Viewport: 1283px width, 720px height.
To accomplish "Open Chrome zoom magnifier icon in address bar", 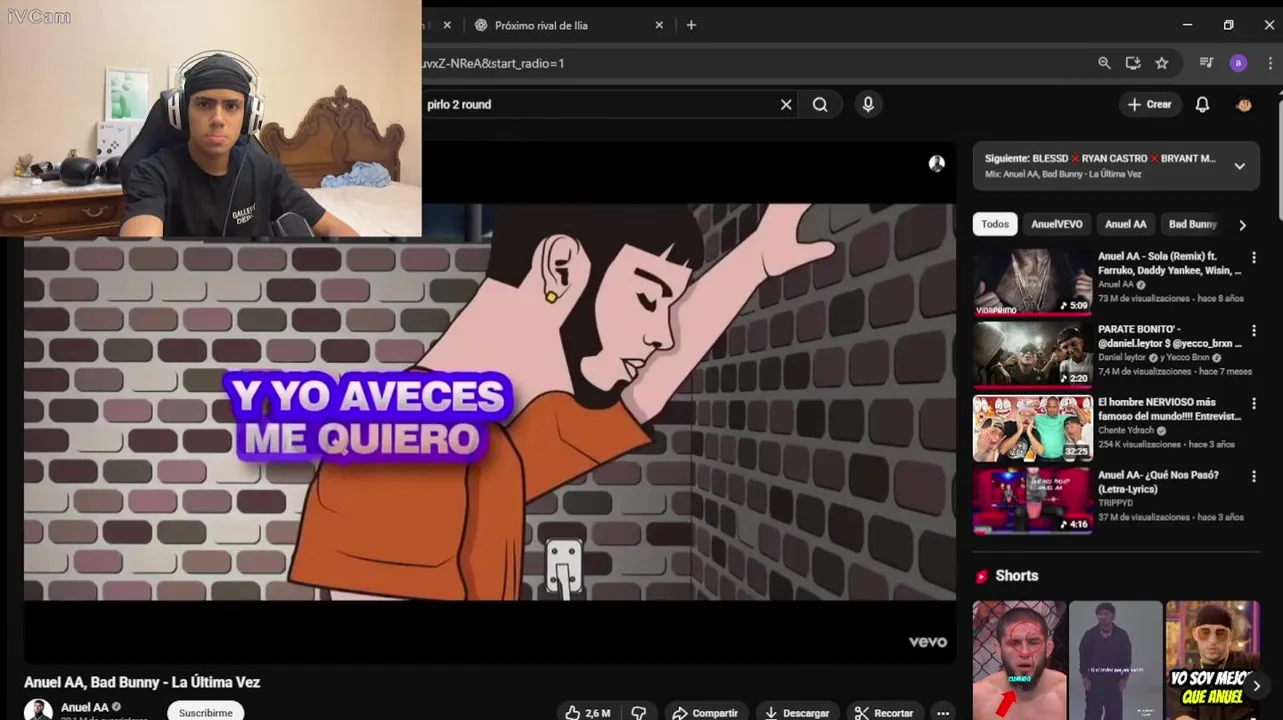I will (x=1104, y=63).
